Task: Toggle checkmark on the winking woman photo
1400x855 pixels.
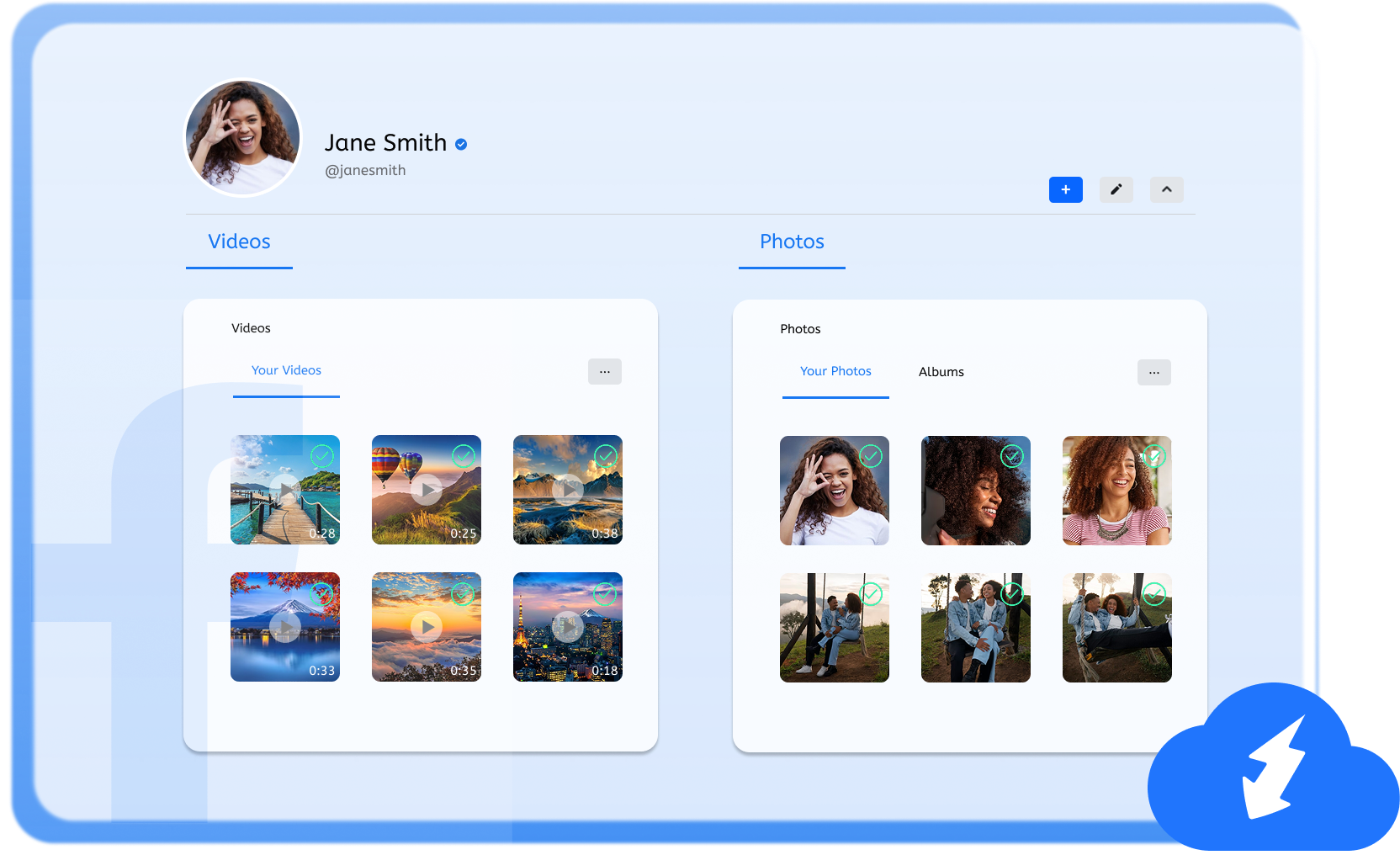Action: click(x=871, y=457)
